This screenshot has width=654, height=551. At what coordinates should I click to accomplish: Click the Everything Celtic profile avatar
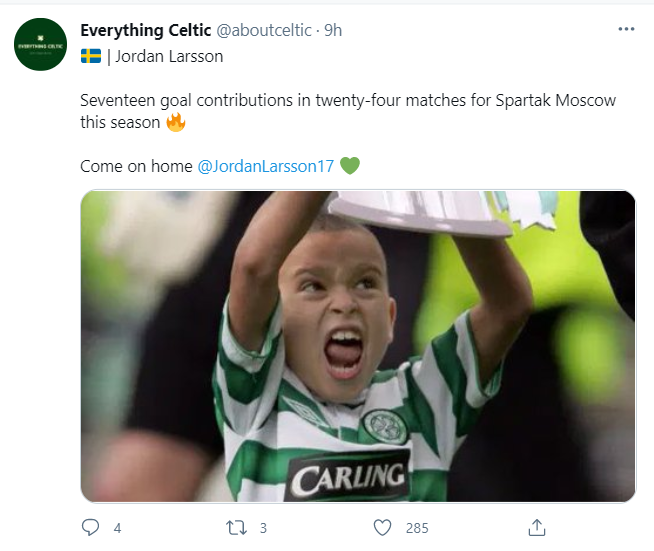pos(40,44)
